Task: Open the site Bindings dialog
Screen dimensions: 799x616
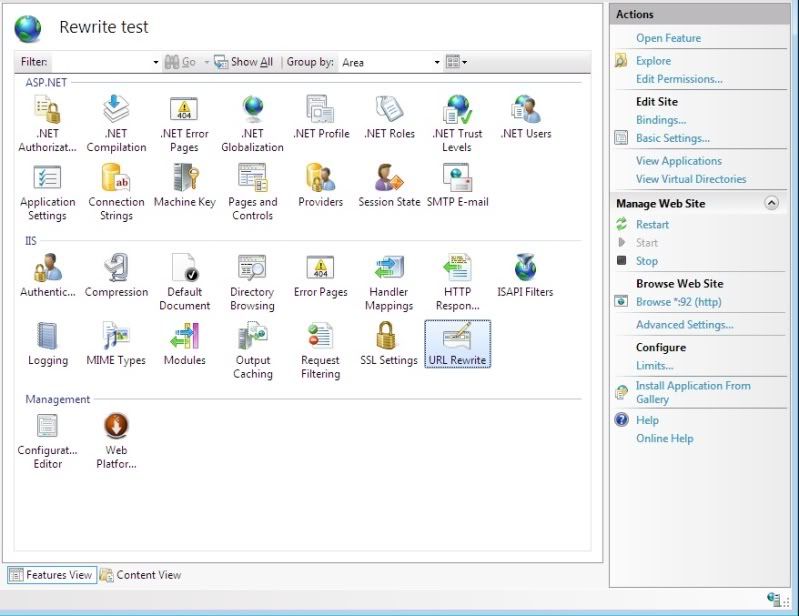Action: 661,120
